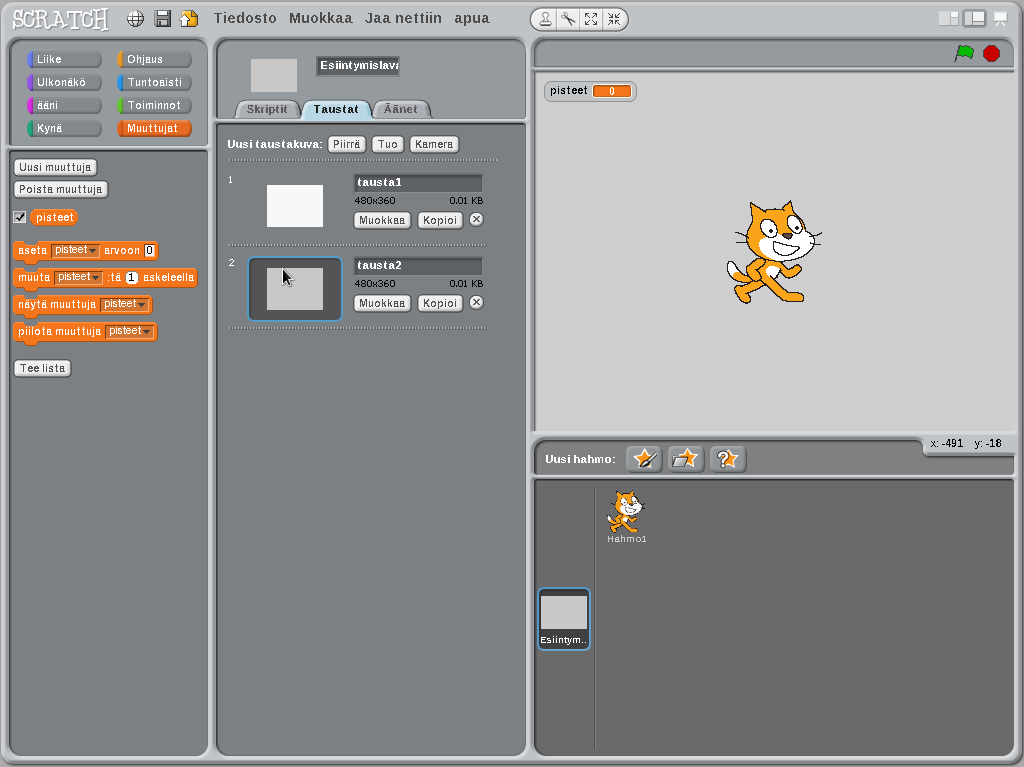This screenshot has width=1024, height=767.
Task: Click Muokkaa for tausta1
Action: tap(382, 220)
